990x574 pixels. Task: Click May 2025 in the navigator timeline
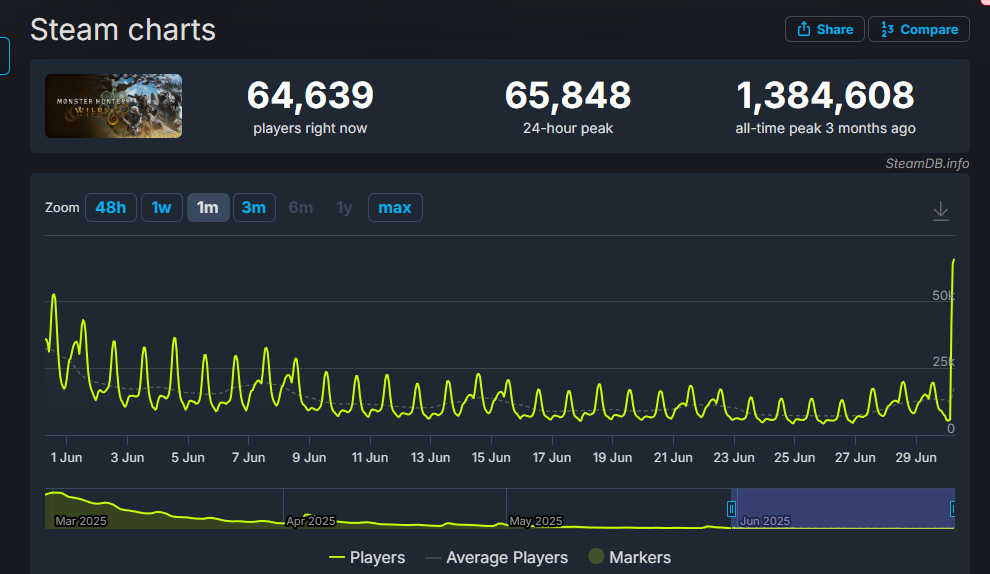(x=535, y=521)
